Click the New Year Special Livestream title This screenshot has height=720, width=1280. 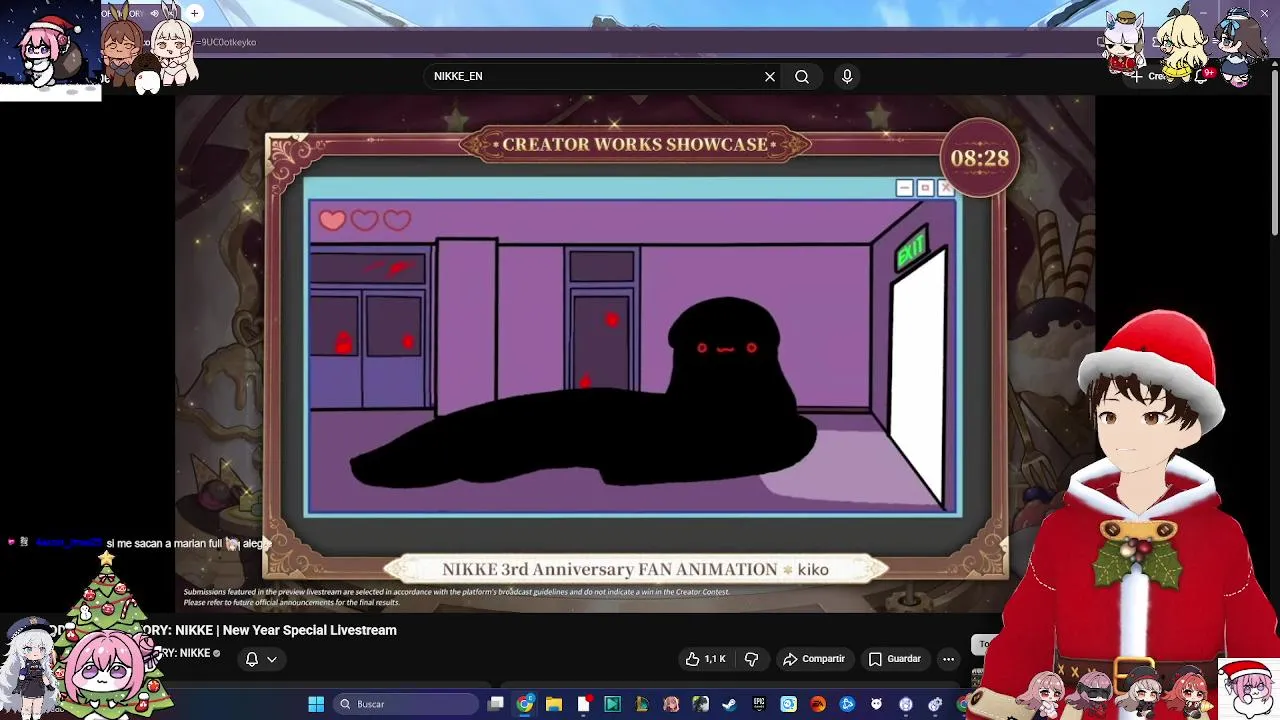click(310, 630)
